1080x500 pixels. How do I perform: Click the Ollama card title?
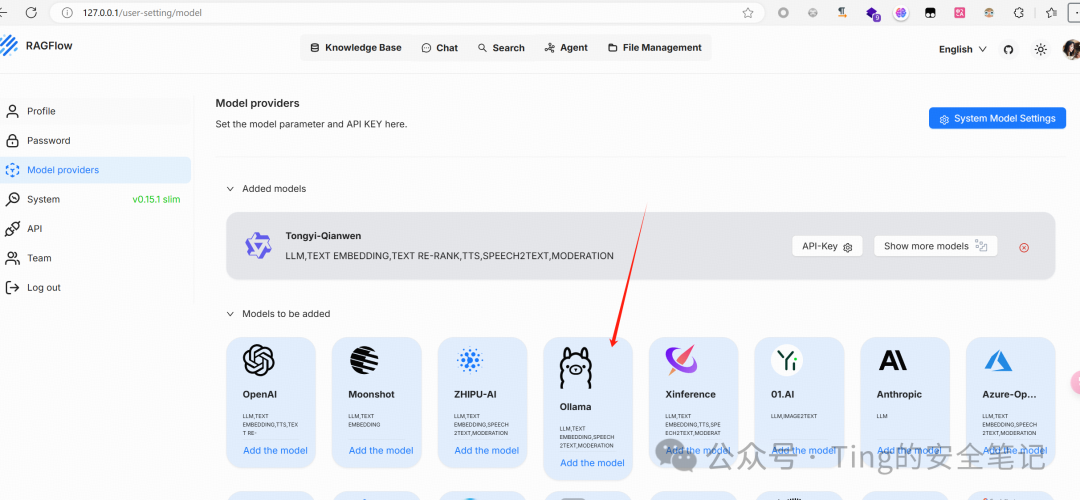click(x=575, y=407)
